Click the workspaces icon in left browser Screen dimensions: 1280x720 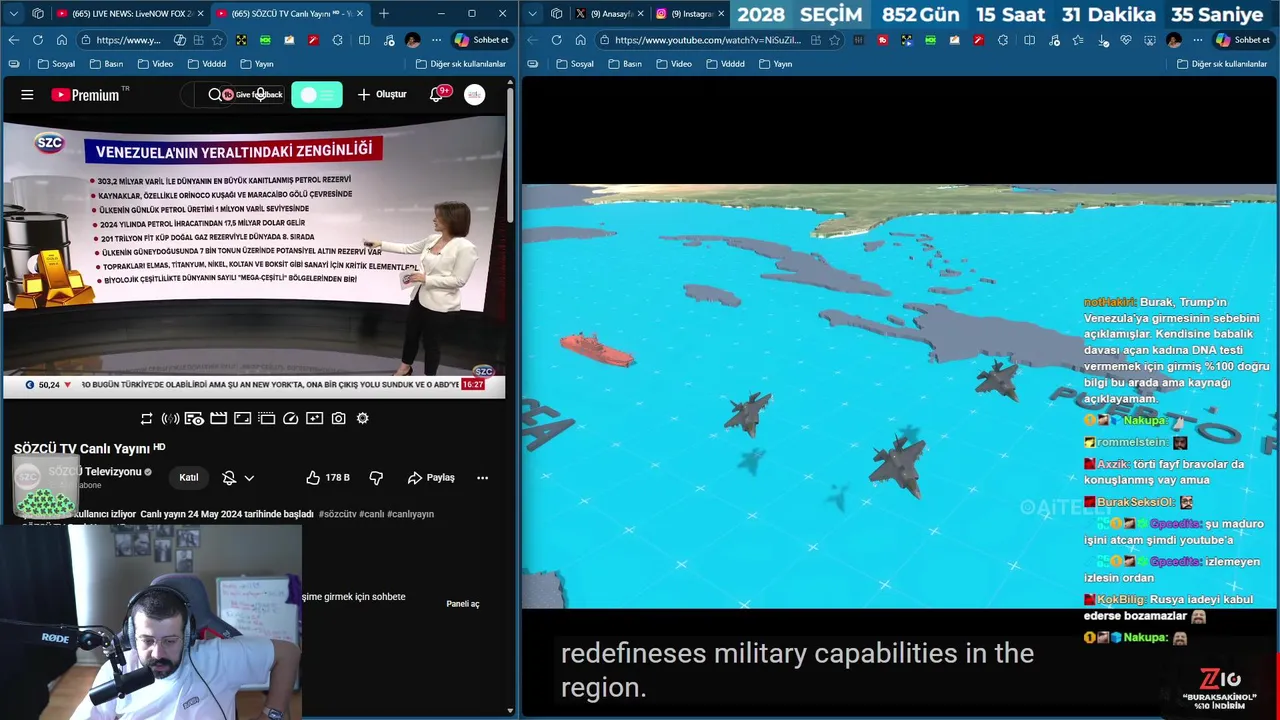coord(38,14)
